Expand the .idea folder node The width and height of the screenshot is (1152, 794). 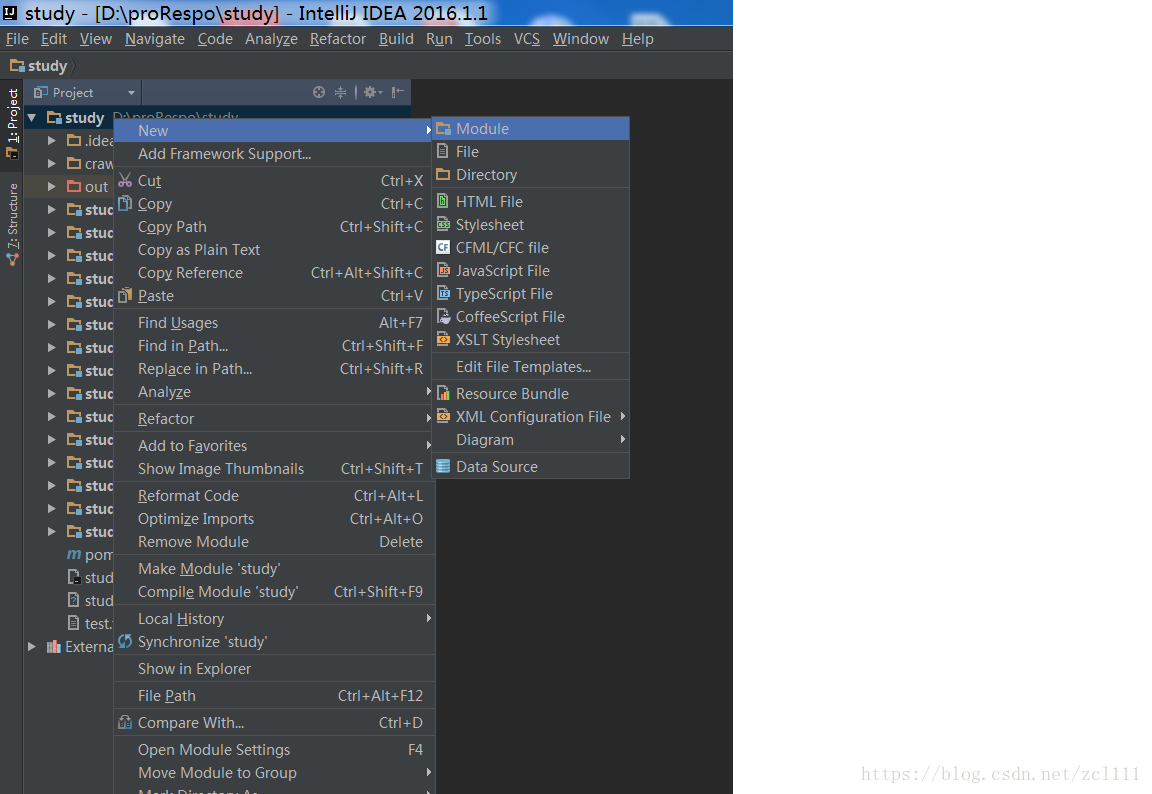pyautogui.click(x=51, y=140)
